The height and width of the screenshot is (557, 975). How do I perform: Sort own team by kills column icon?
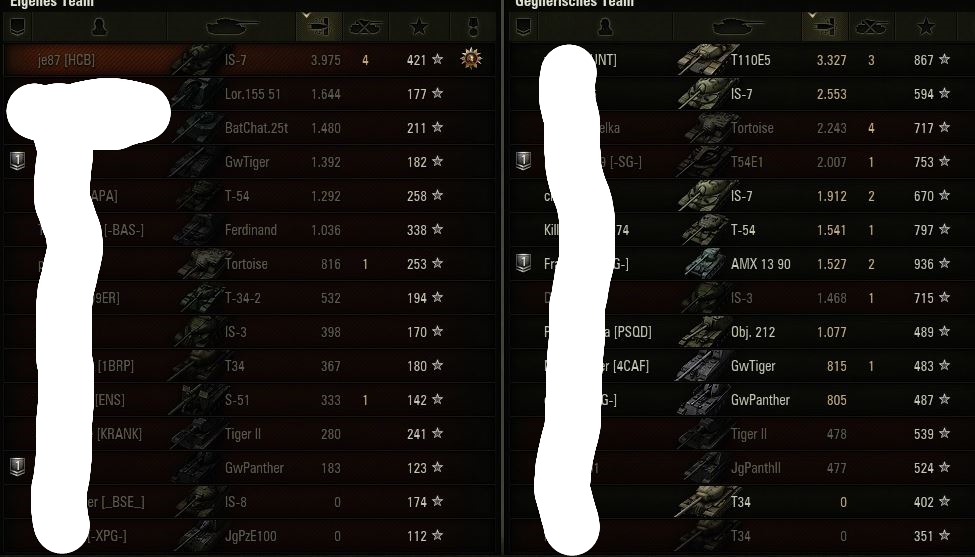366,27
